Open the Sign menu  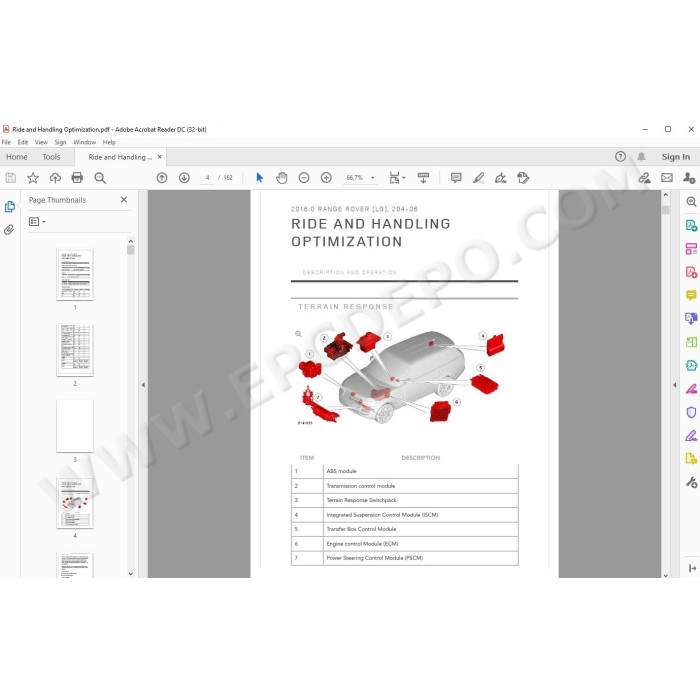tap(60, 142)
